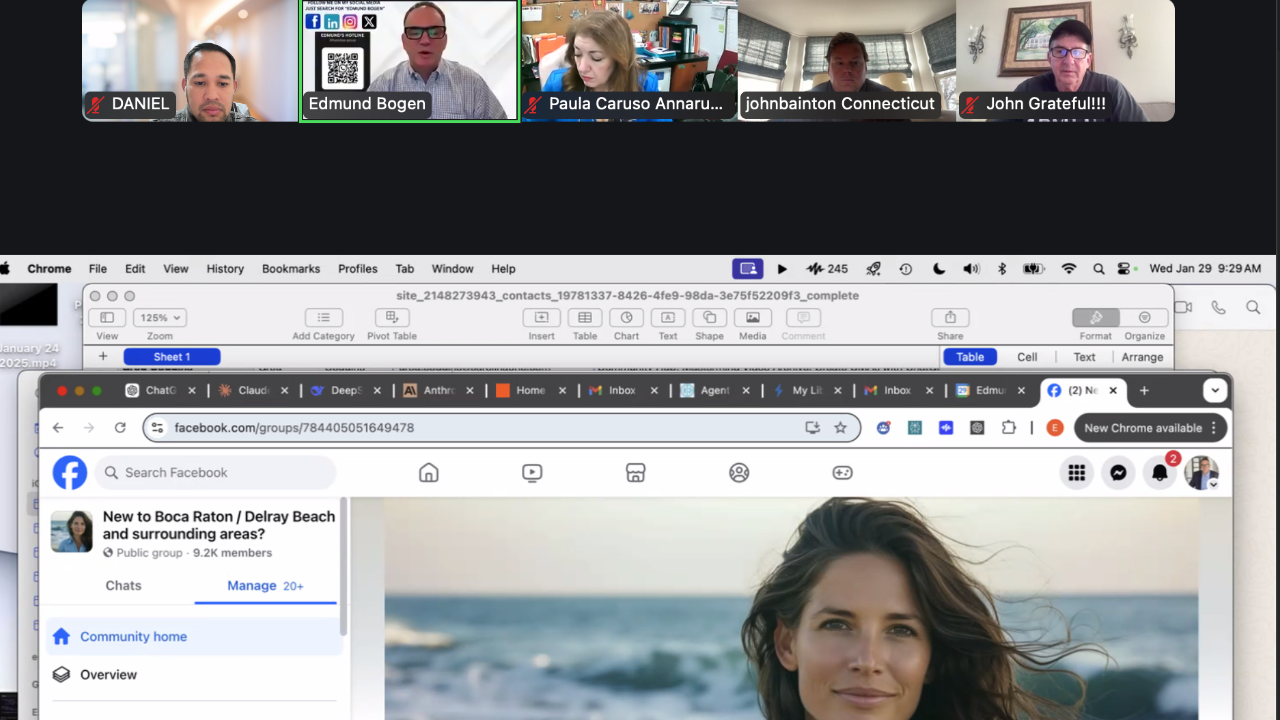Click the Chrome address bar URL
The image size is (1280, 720).
point(294,428)
